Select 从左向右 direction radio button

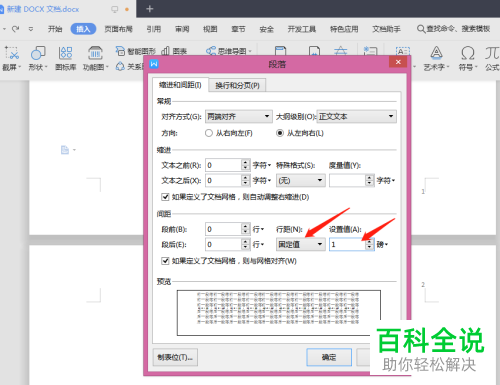coord(280,133)
